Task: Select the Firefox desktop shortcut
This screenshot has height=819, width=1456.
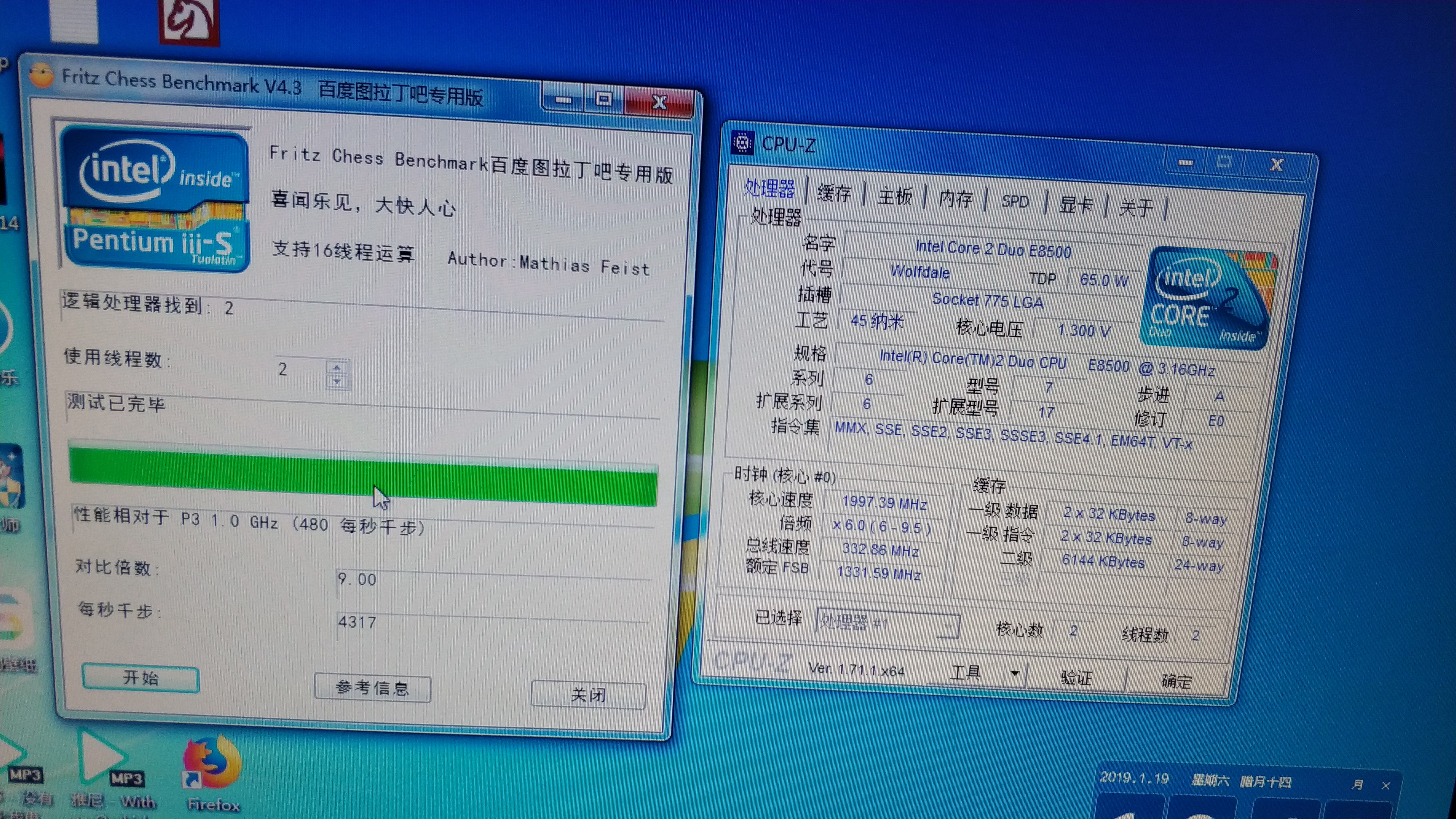Action: [212, 773]
